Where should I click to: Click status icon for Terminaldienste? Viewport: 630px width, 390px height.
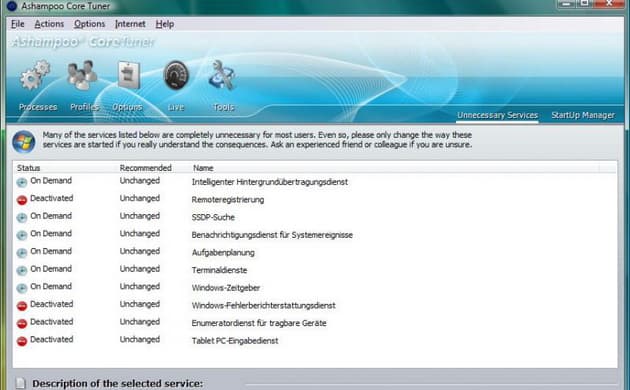(x=22, y=271)
